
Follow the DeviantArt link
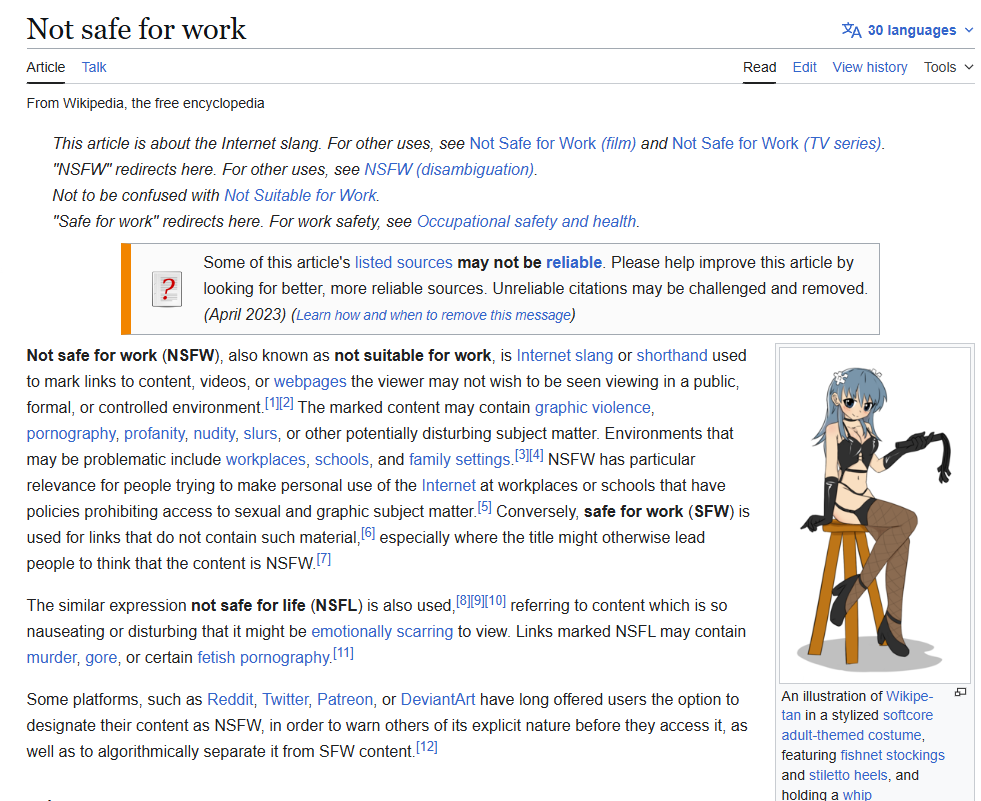pos(437,700)
